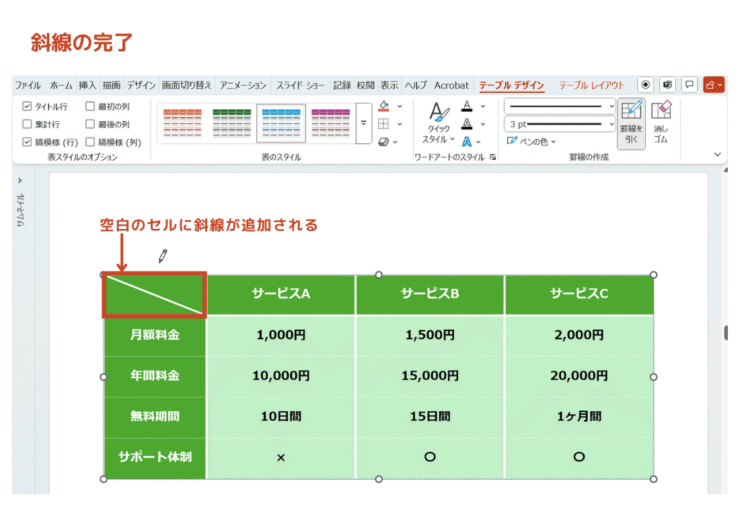This screenshot has width=740, height=505.
Task: Click the red share button
Action: pyautogui.click(x=714, y=85)
